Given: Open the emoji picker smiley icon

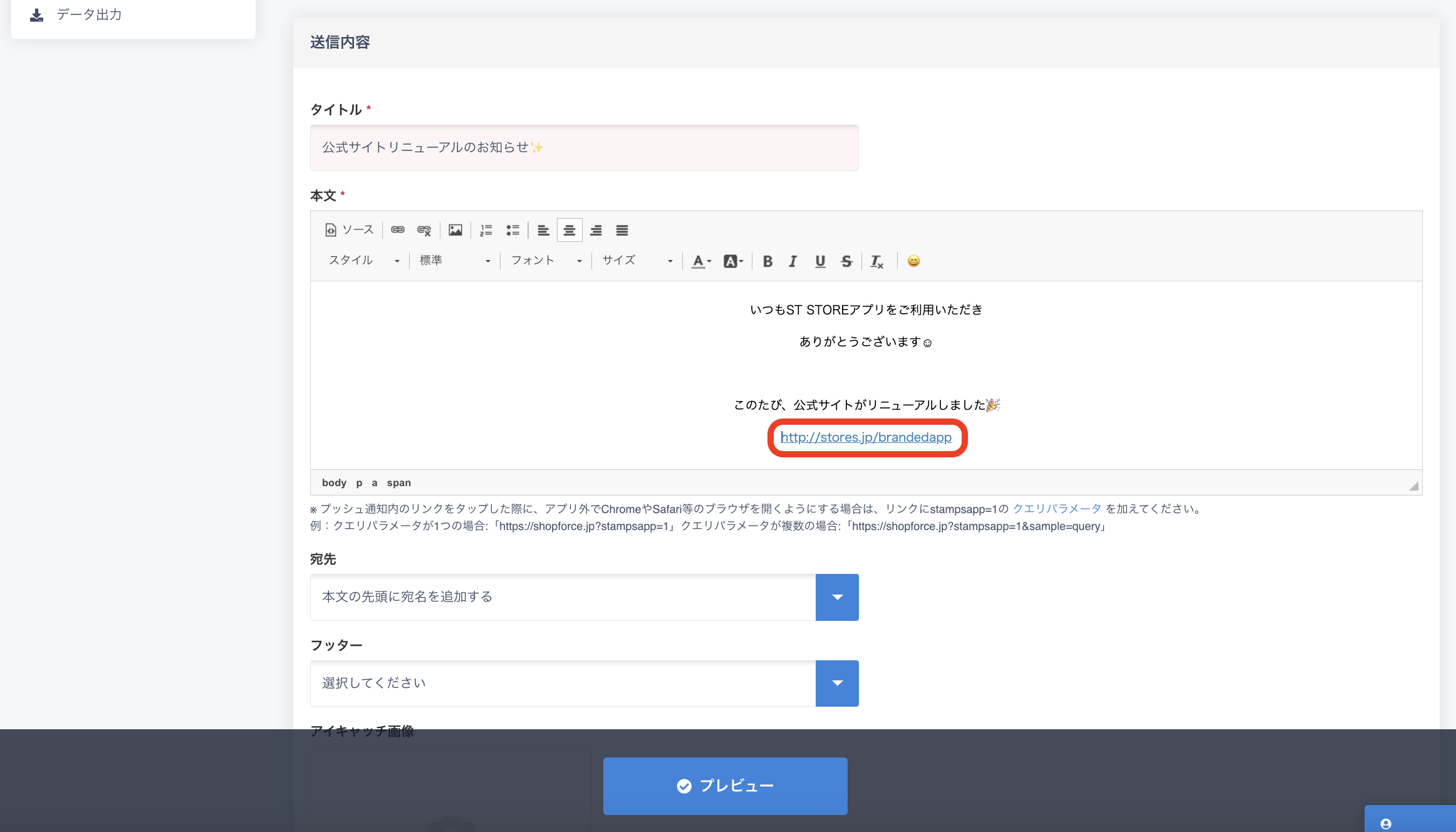Looking at the screenshot, I should click(x=913, y=261).
